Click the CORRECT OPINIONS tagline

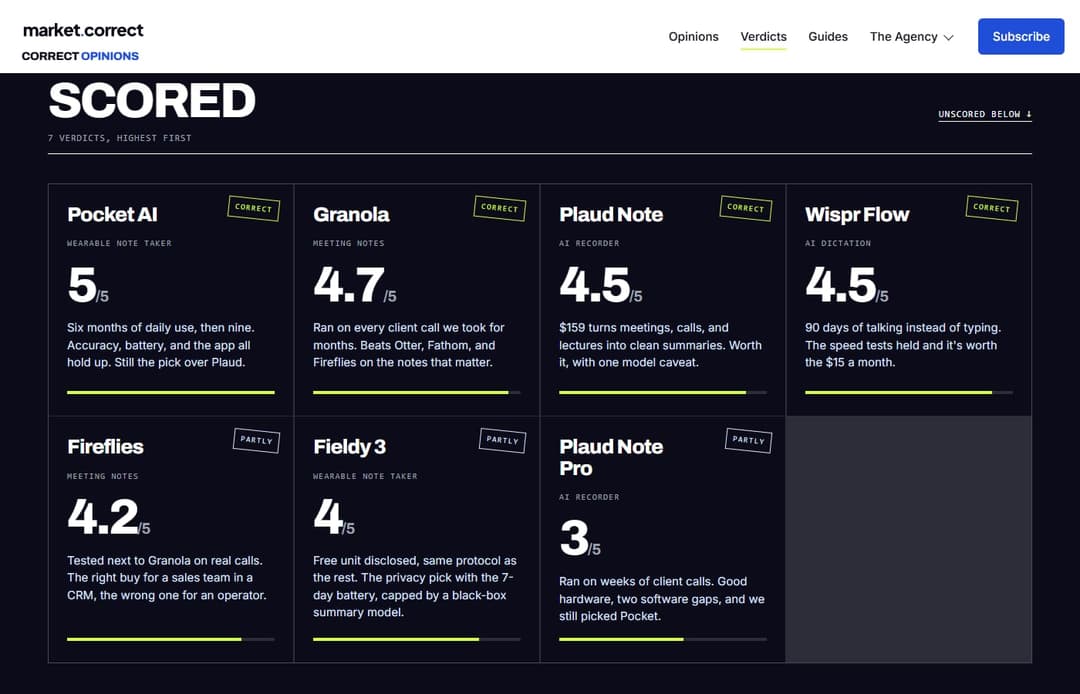coord(80,56)
